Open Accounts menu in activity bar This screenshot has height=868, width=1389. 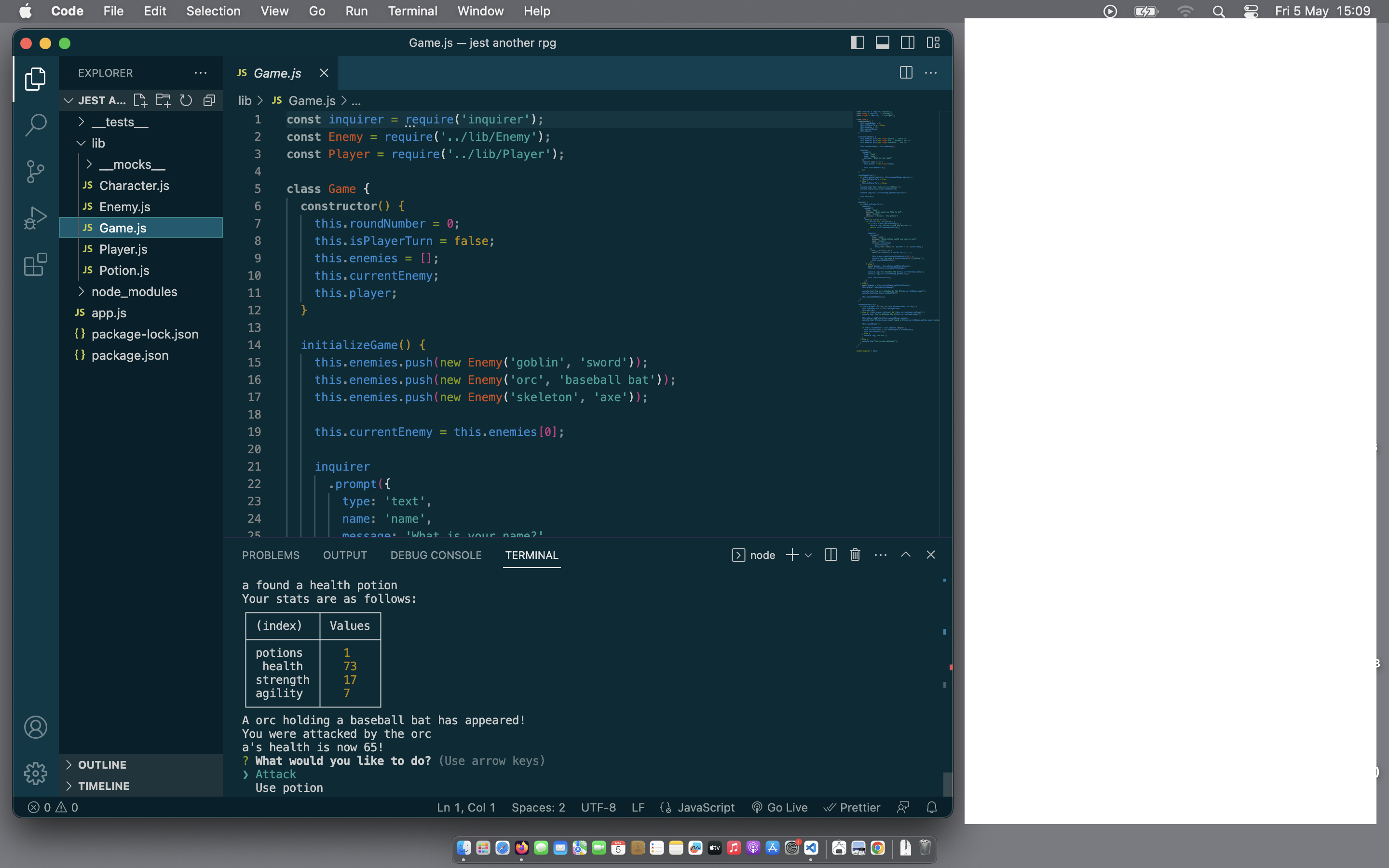(x=36, y=727)
